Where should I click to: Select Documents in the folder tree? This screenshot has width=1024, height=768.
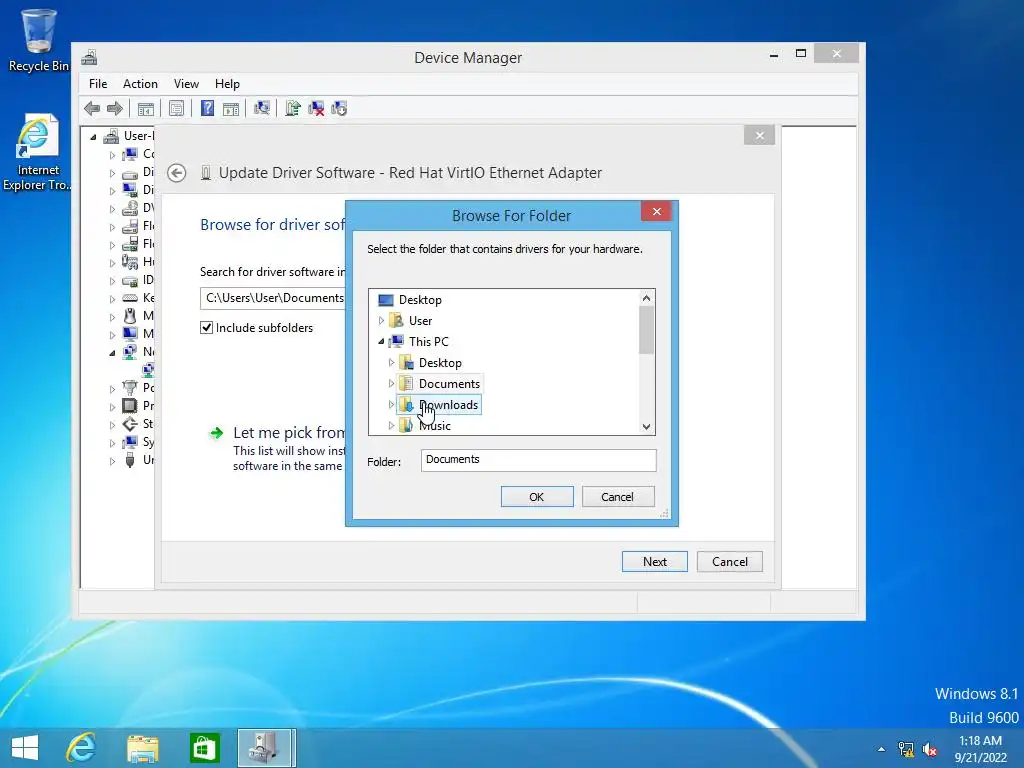click(x=441, y=383)
